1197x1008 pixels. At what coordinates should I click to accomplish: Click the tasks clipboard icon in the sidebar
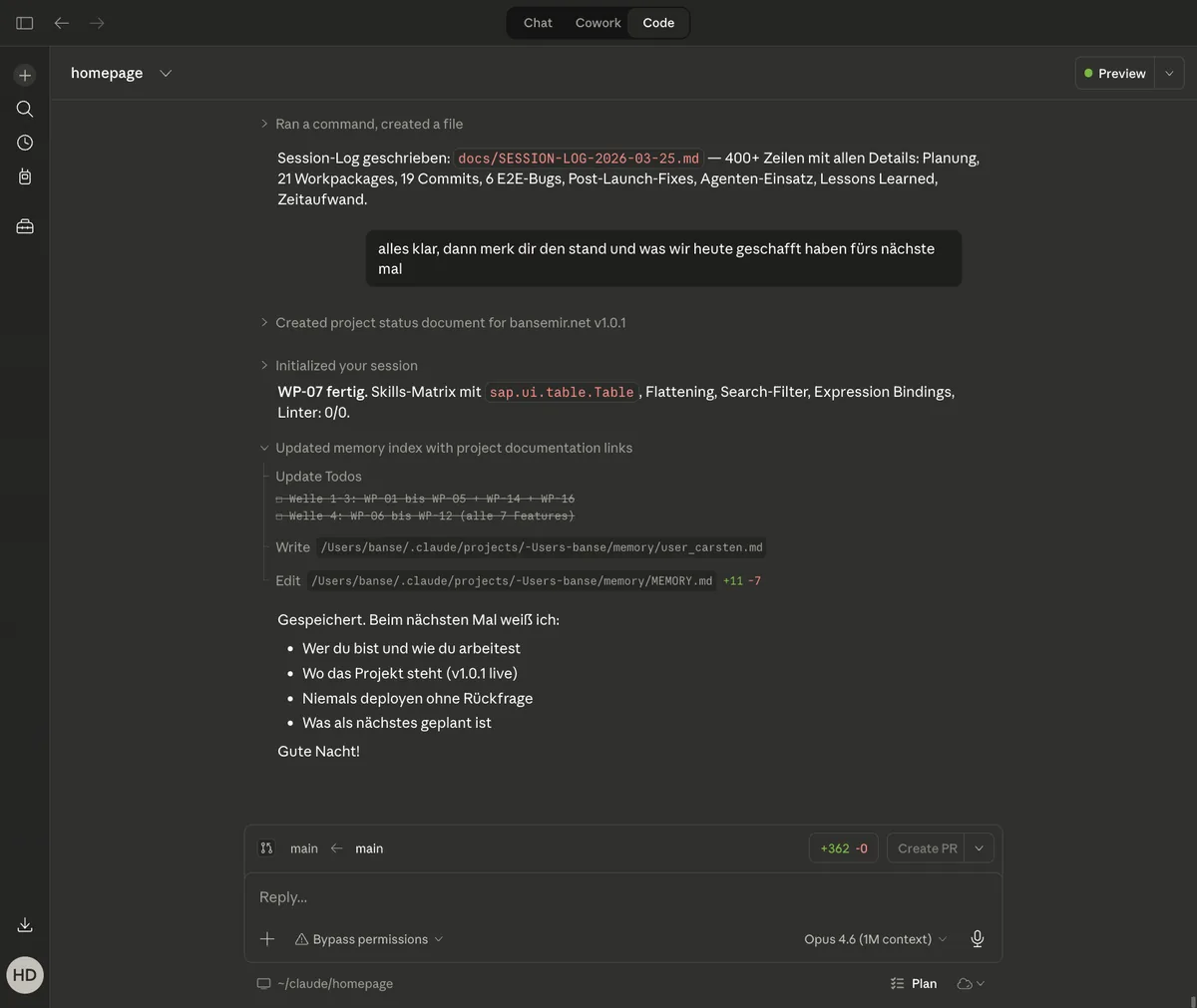(24, 176)
